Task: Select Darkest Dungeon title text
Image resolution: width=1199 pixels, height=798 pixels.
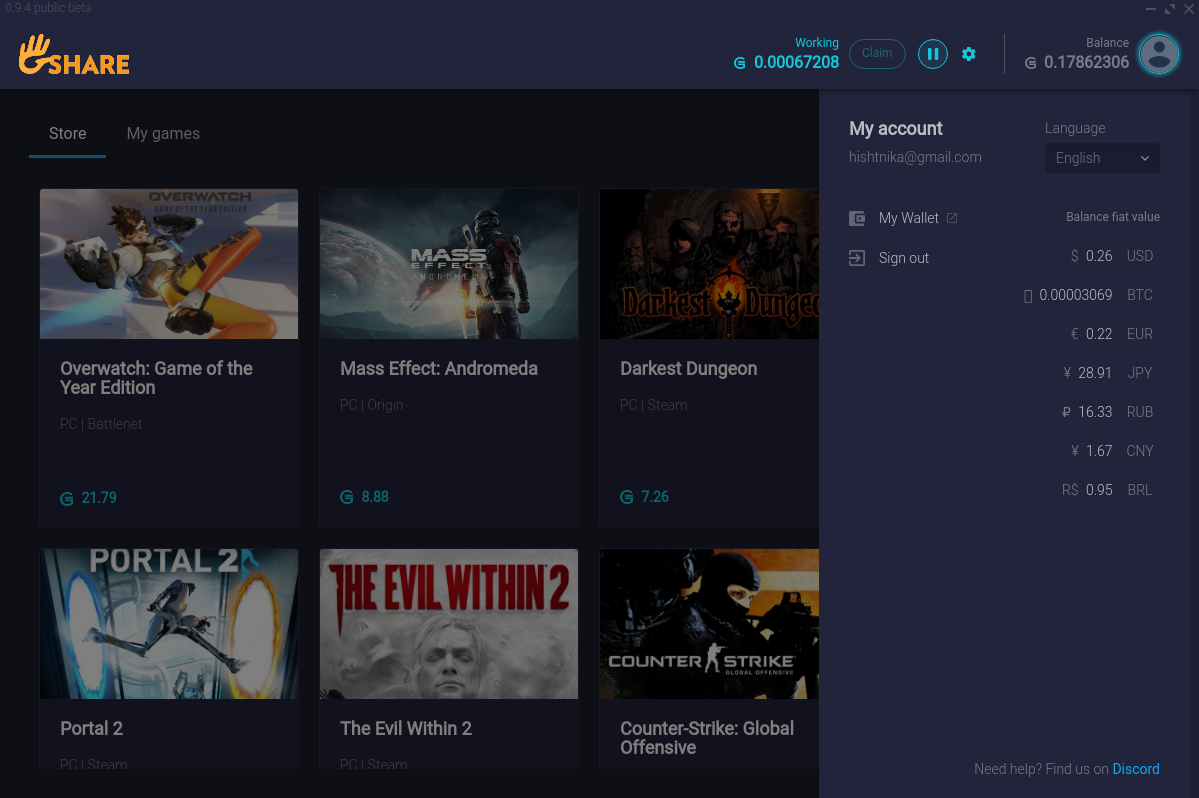Action: click(x=688, y=368)
